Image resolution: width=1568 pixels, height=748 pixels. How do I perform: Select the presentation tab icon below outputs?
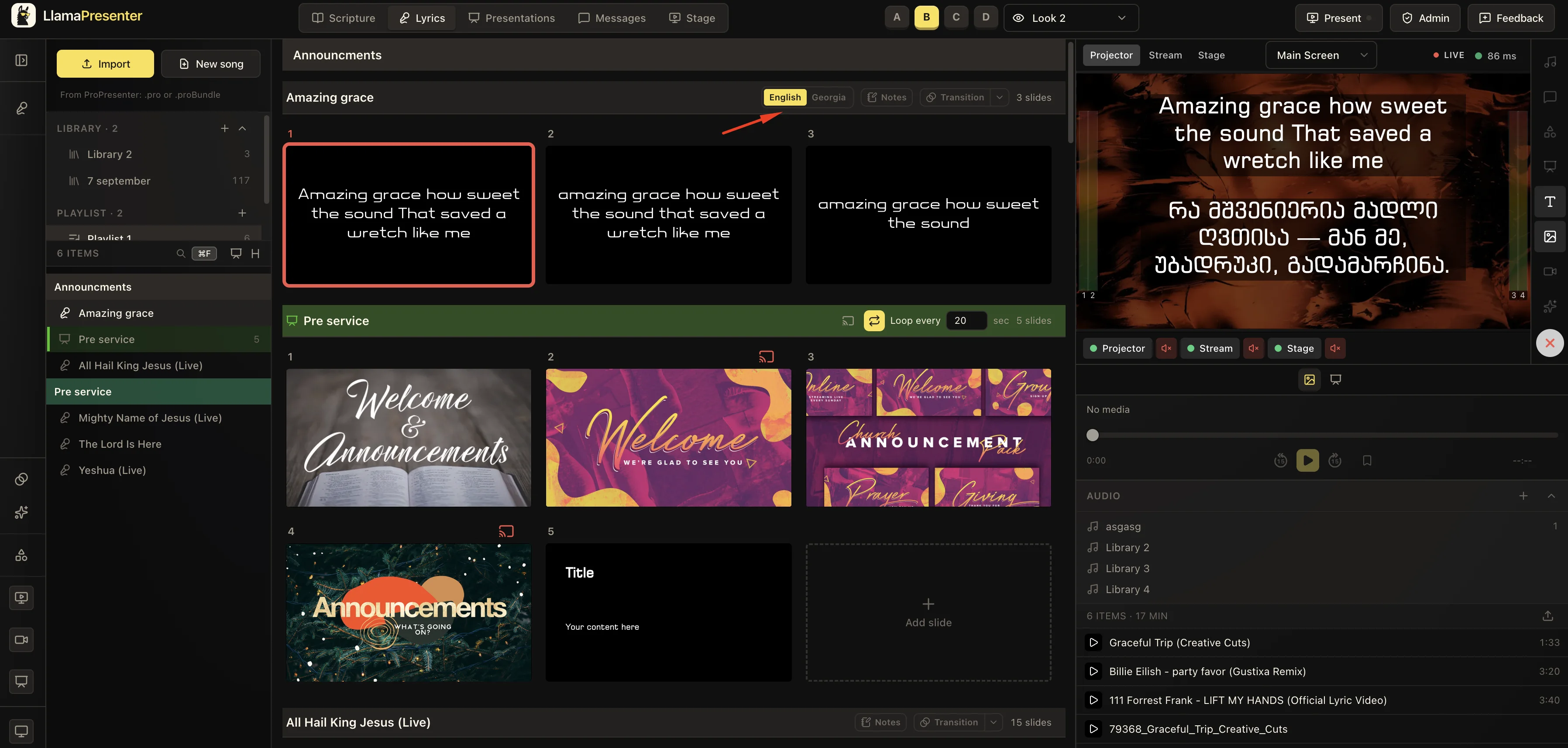1335,380
